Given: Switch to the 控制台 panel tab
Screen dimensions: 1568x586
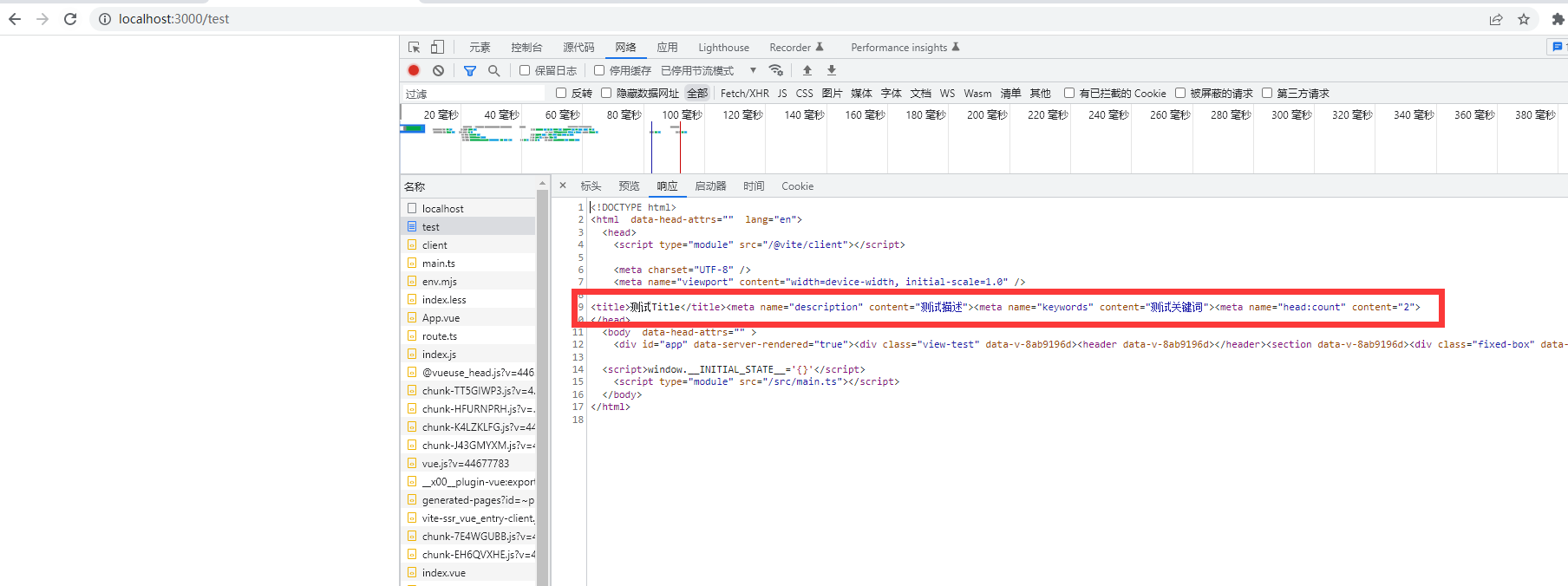Looking at the screenshot, I should pyautogui.click(x=526, y=48).
